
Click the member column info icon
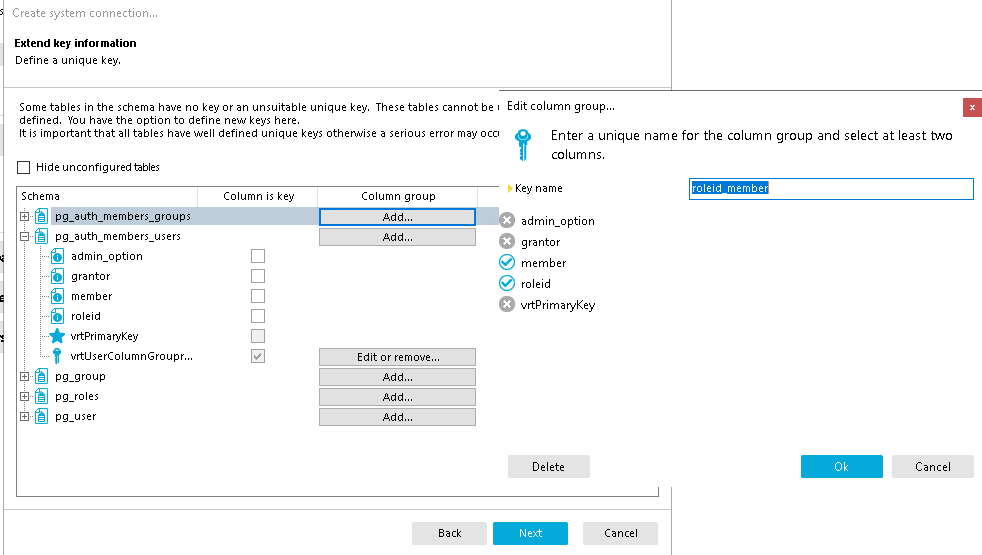pos(57,296)
